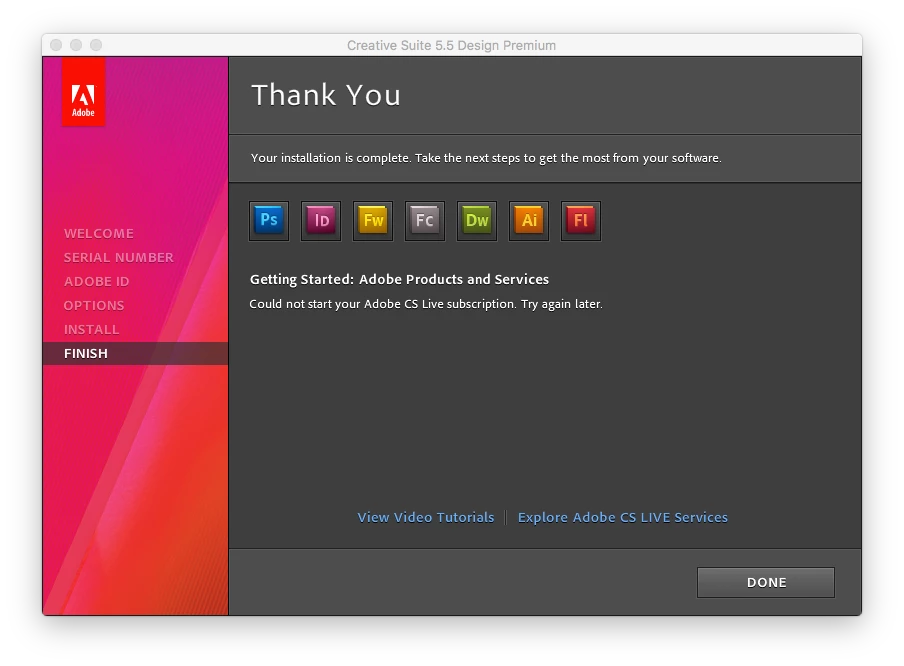
Task: Select the OPTIONS step in sidebar
Action: (94, 306)
